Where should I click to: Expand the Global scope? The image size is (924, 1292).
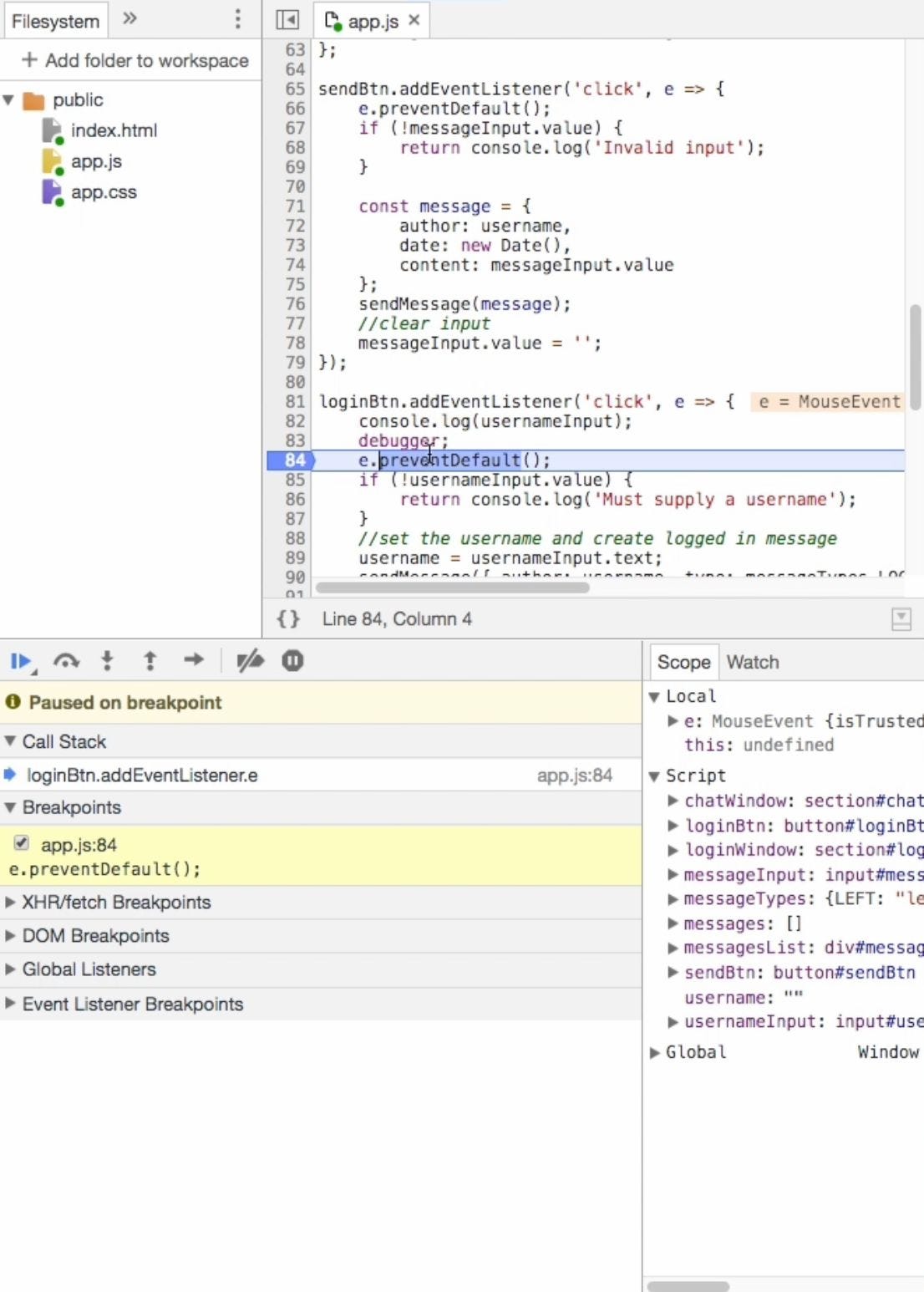point(655,1053)
